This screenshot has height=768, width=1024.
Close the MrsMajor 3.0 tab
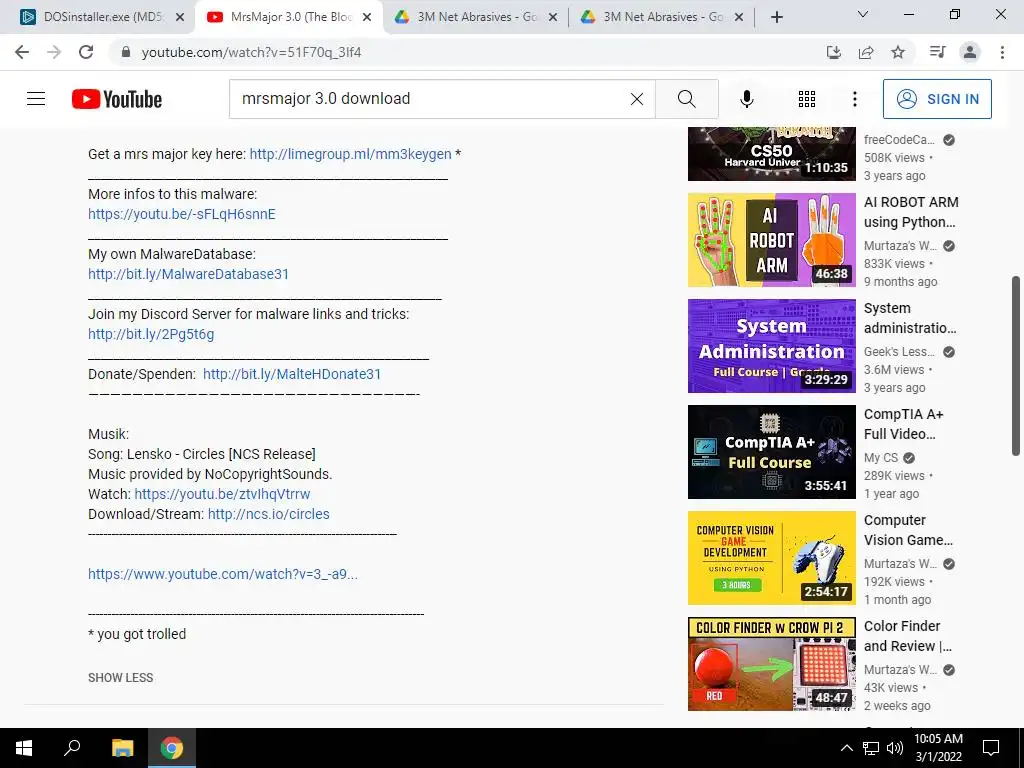point(367,17)
